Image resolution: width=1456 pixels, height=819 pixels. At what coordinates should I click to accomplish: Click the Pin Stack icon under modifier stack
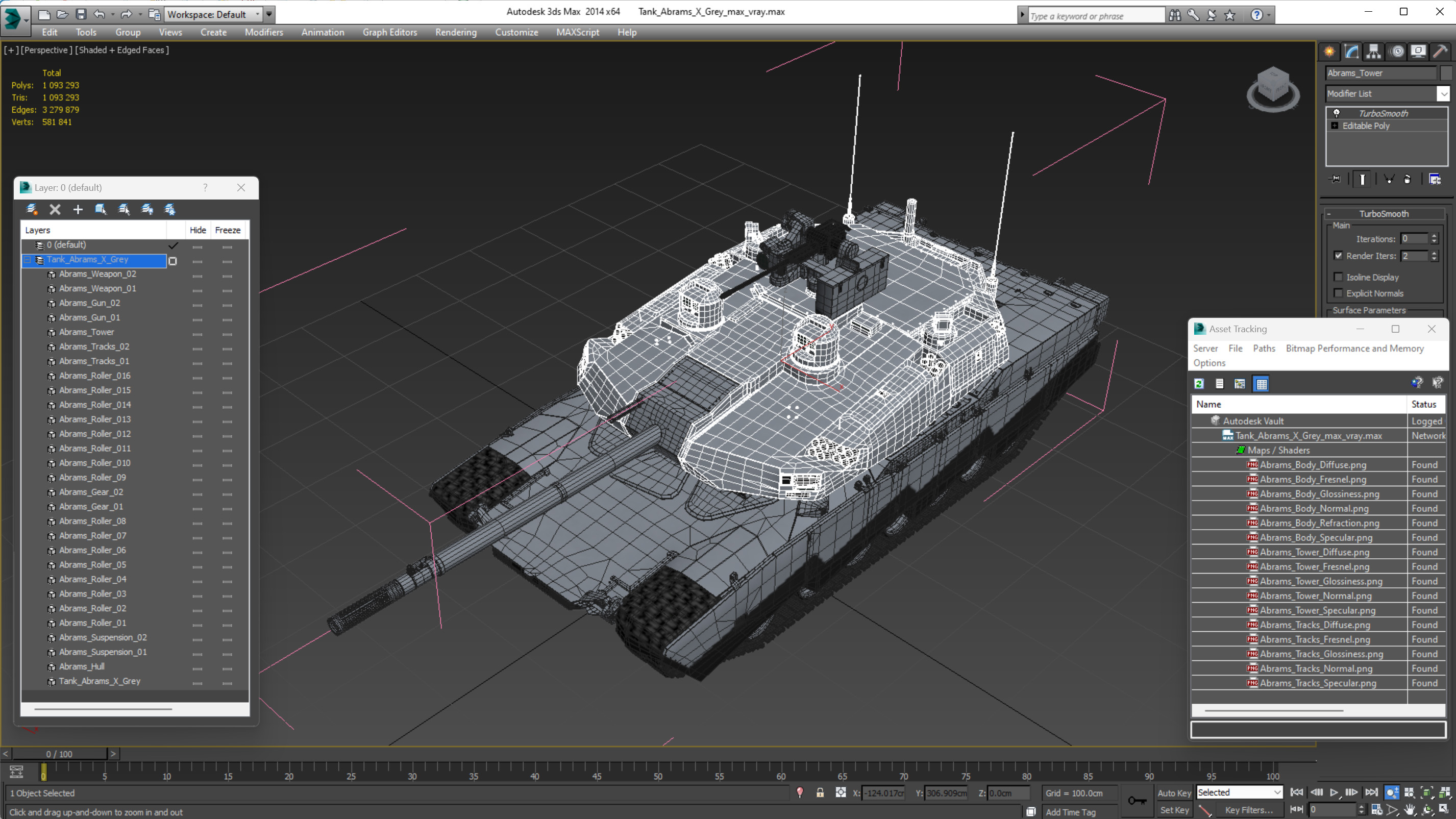[1336, 179]
